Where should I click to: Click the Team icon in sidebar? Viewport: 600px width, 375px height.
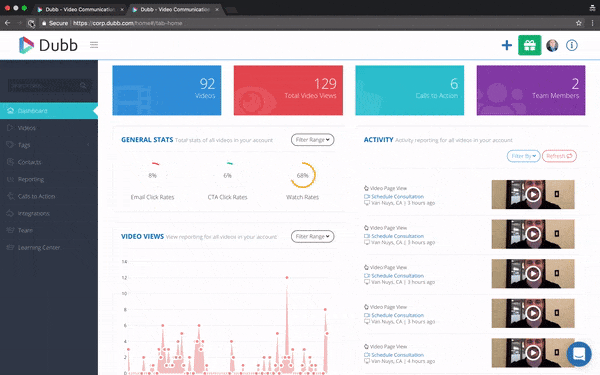pos(10,230)
